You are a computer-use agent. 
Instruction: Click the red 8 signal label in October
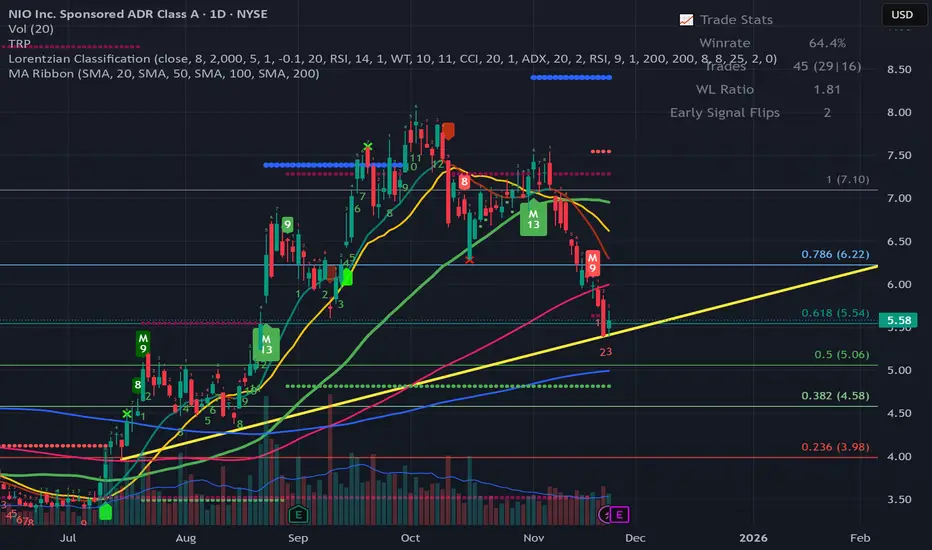[x=464, y=181]
